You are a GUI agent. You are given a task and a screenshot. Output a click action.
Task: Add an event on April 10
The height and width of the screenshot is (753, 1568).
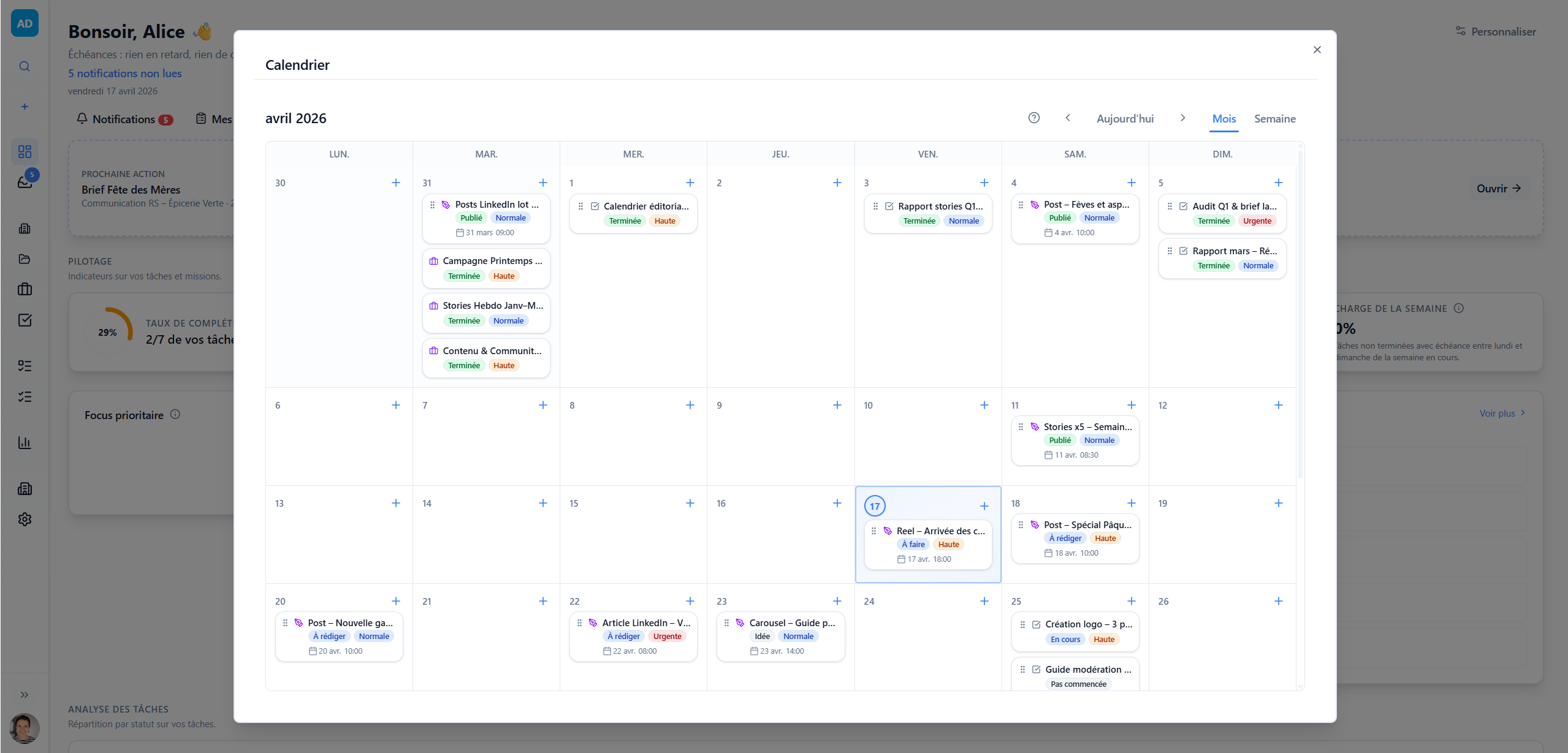984,405
